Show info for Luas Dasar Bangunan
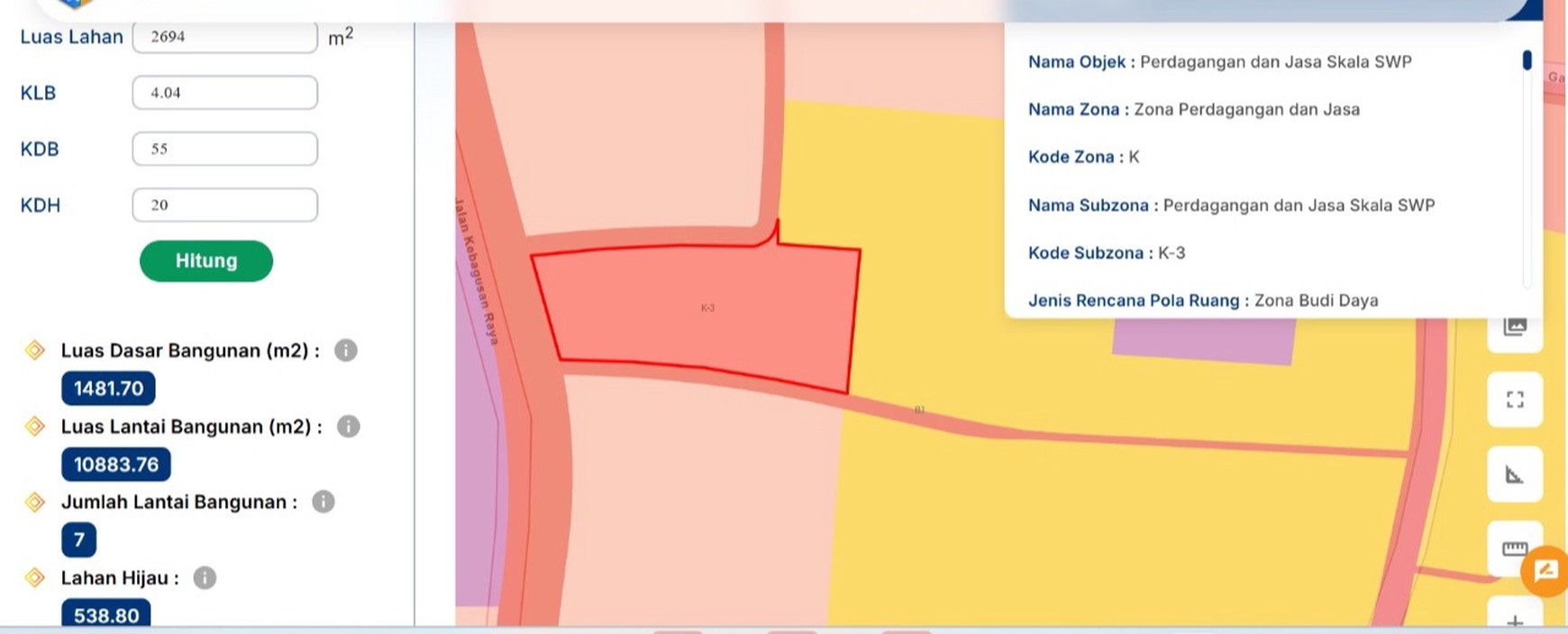Viewport: 1568px width, 634px height. [x=345, y=350]
